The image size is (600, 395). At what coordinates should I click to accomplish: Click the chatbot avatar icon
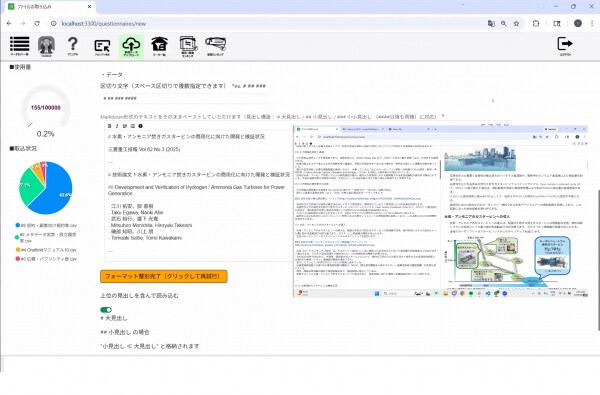click(46, 46)
